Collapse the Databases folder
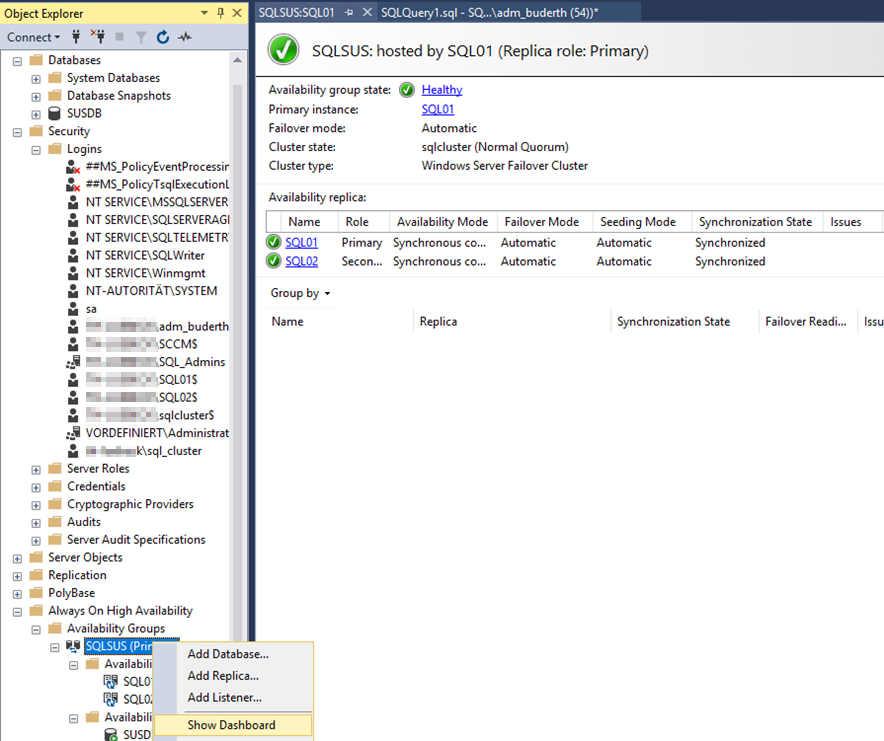This screenshot has width=884, height=741. click(x=17, y=61)
